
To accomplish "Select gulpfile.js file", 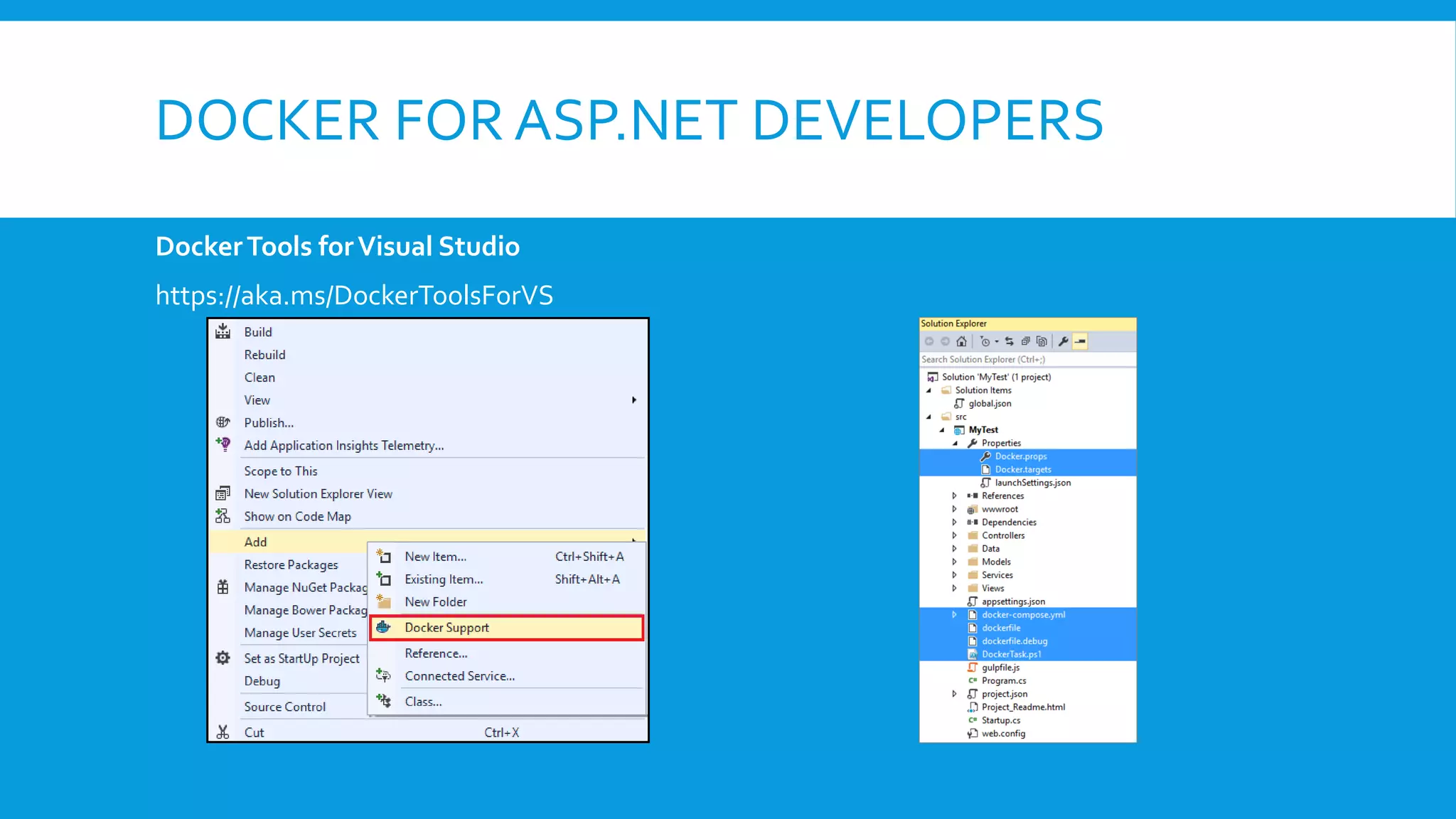I will coord(1000,668).
